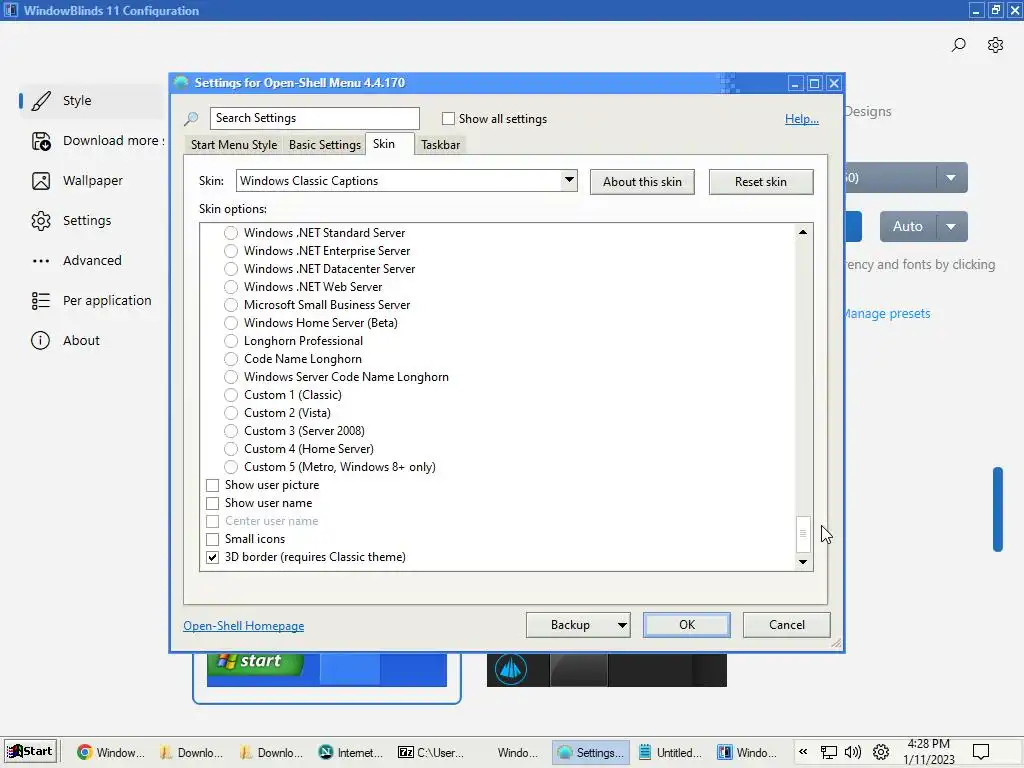The image size is (1024, 768).
Task: Expand the Backup button dropdown arrow
Action: [622, 625]
